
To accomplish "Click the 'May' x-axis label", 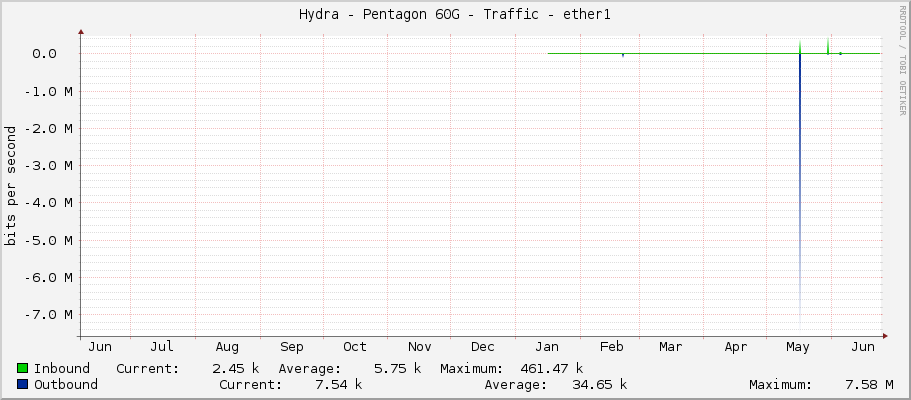I will 798,347.
